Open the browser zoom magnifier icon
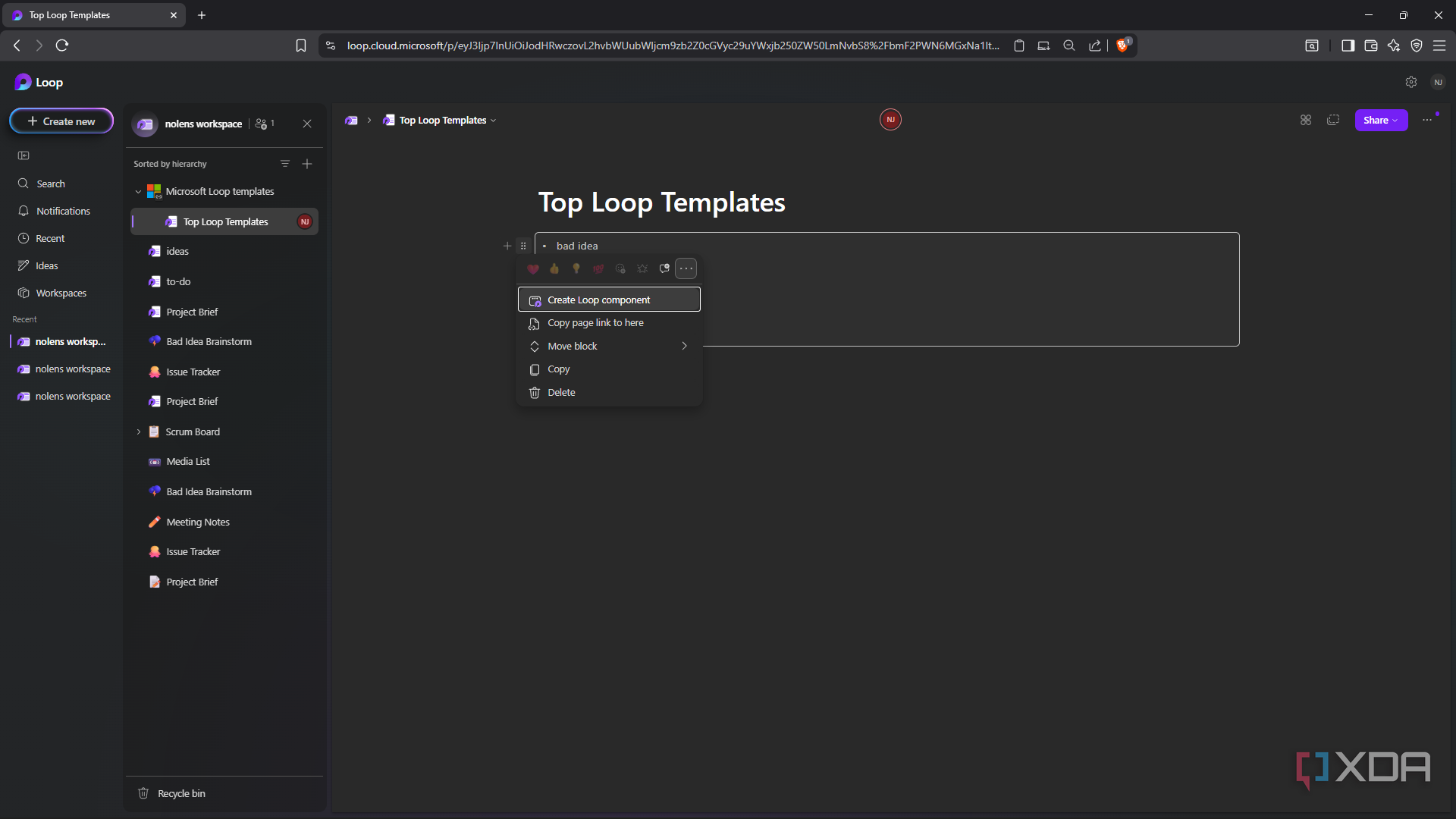Screen dimensions: 1456x819 pos(1069,45)
